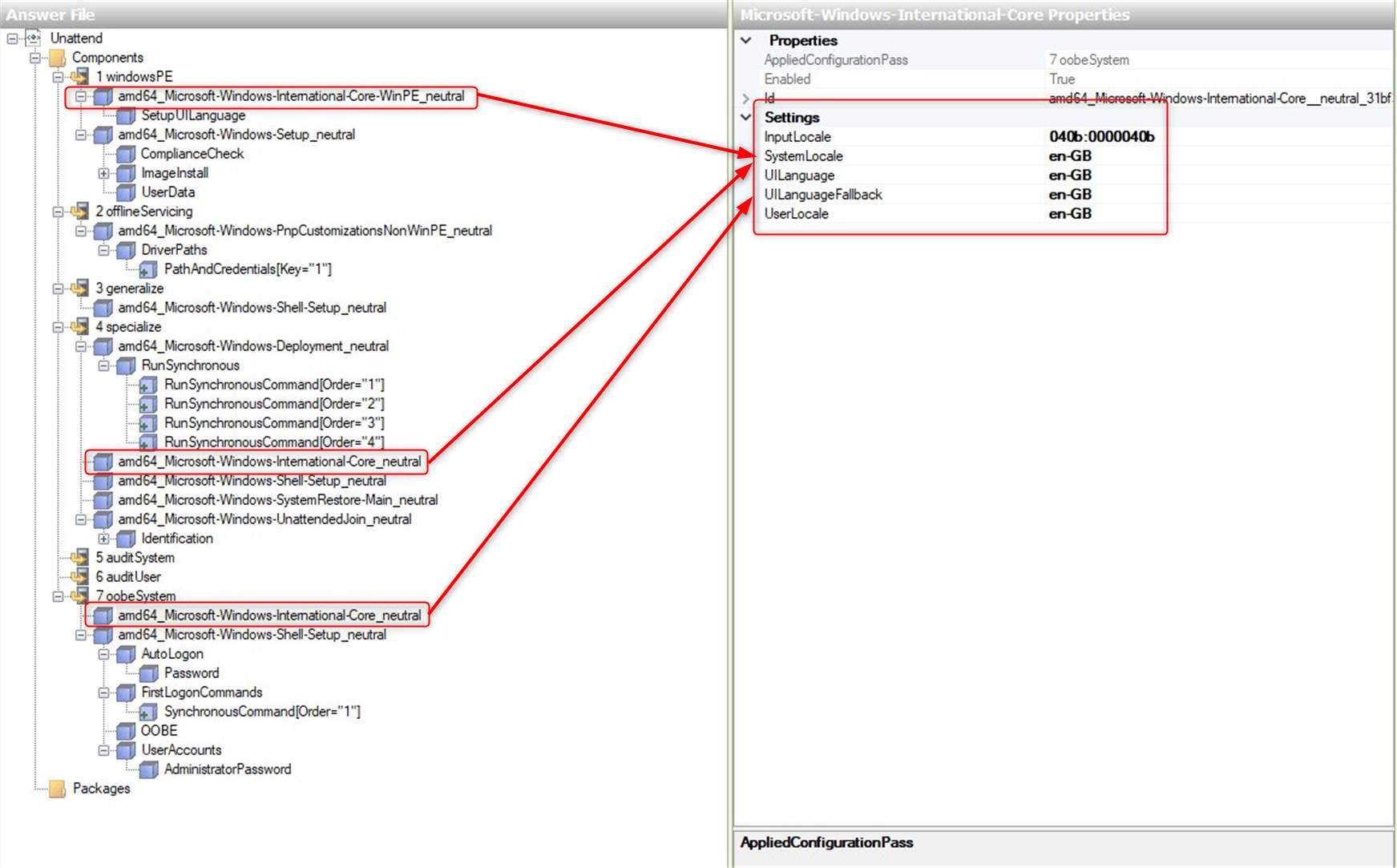Click the 4 specialize pass icon

(x=79, y=326)
